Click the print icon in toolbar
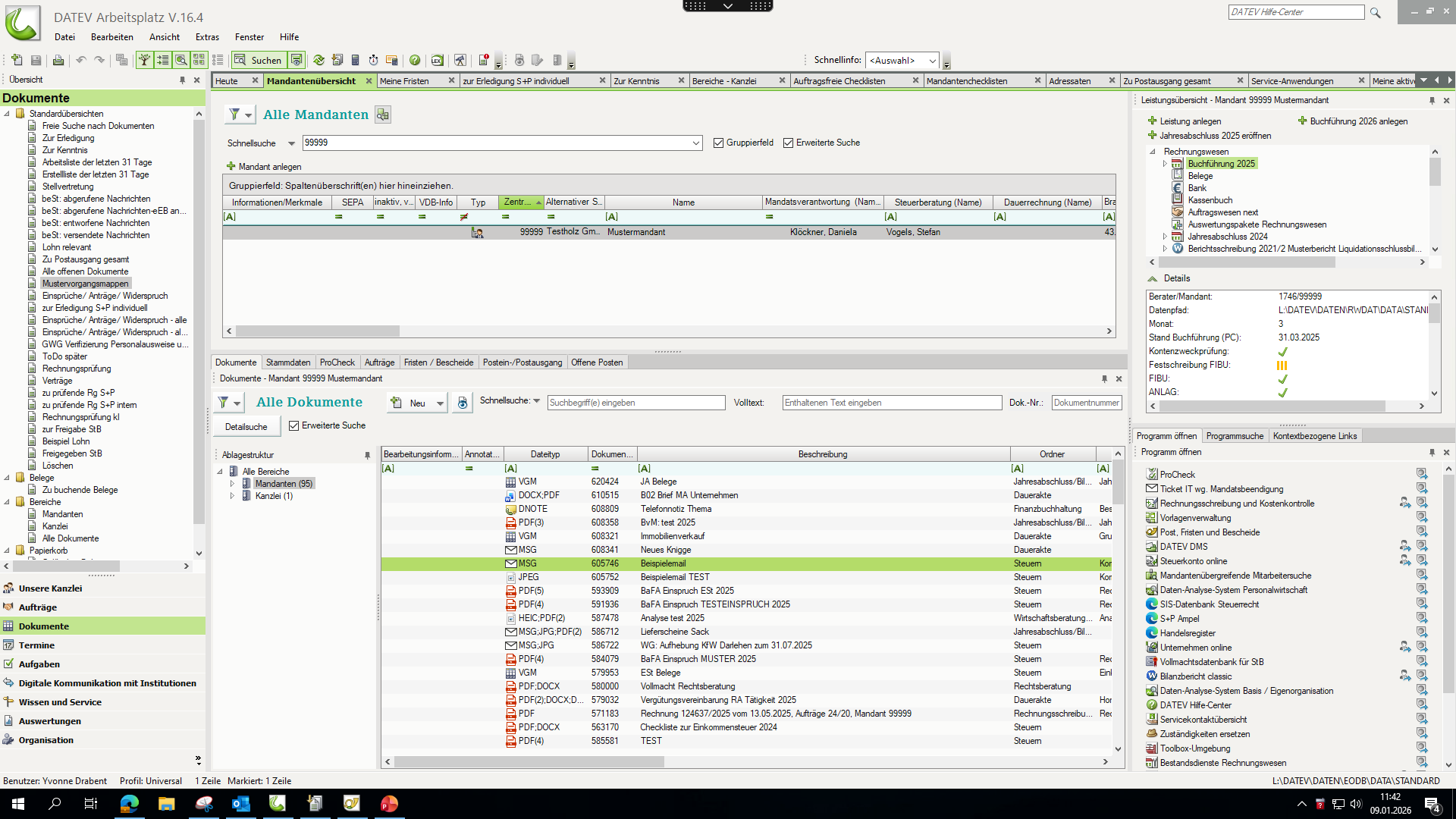Viewport: 1456px width, 819px height. (x=58, y=60)
